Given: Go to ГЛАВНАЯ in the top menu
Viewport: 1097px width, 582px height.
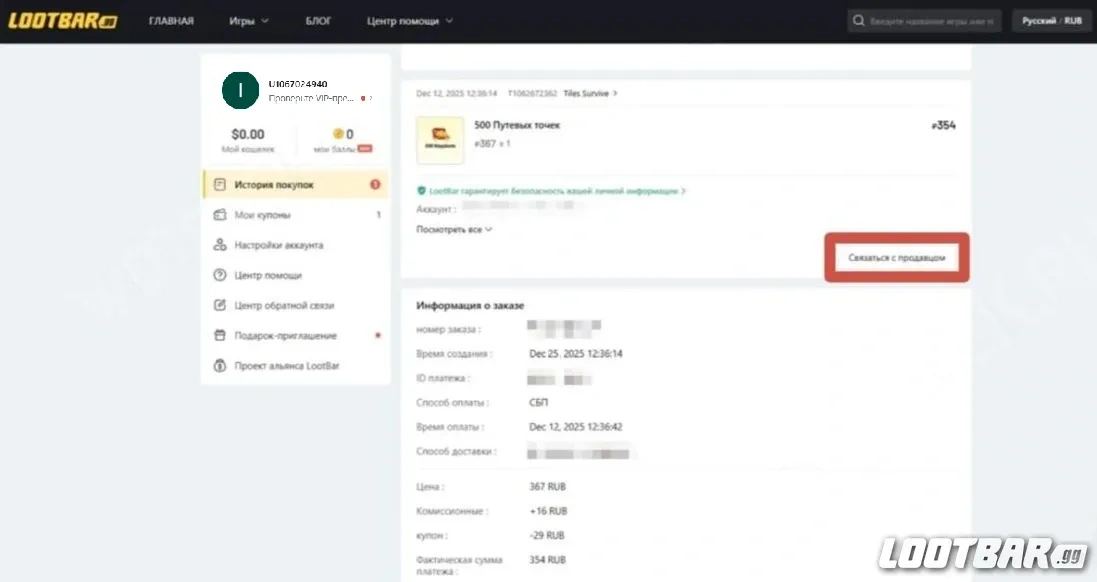Looking at the screenshot, I should (171, 19).
